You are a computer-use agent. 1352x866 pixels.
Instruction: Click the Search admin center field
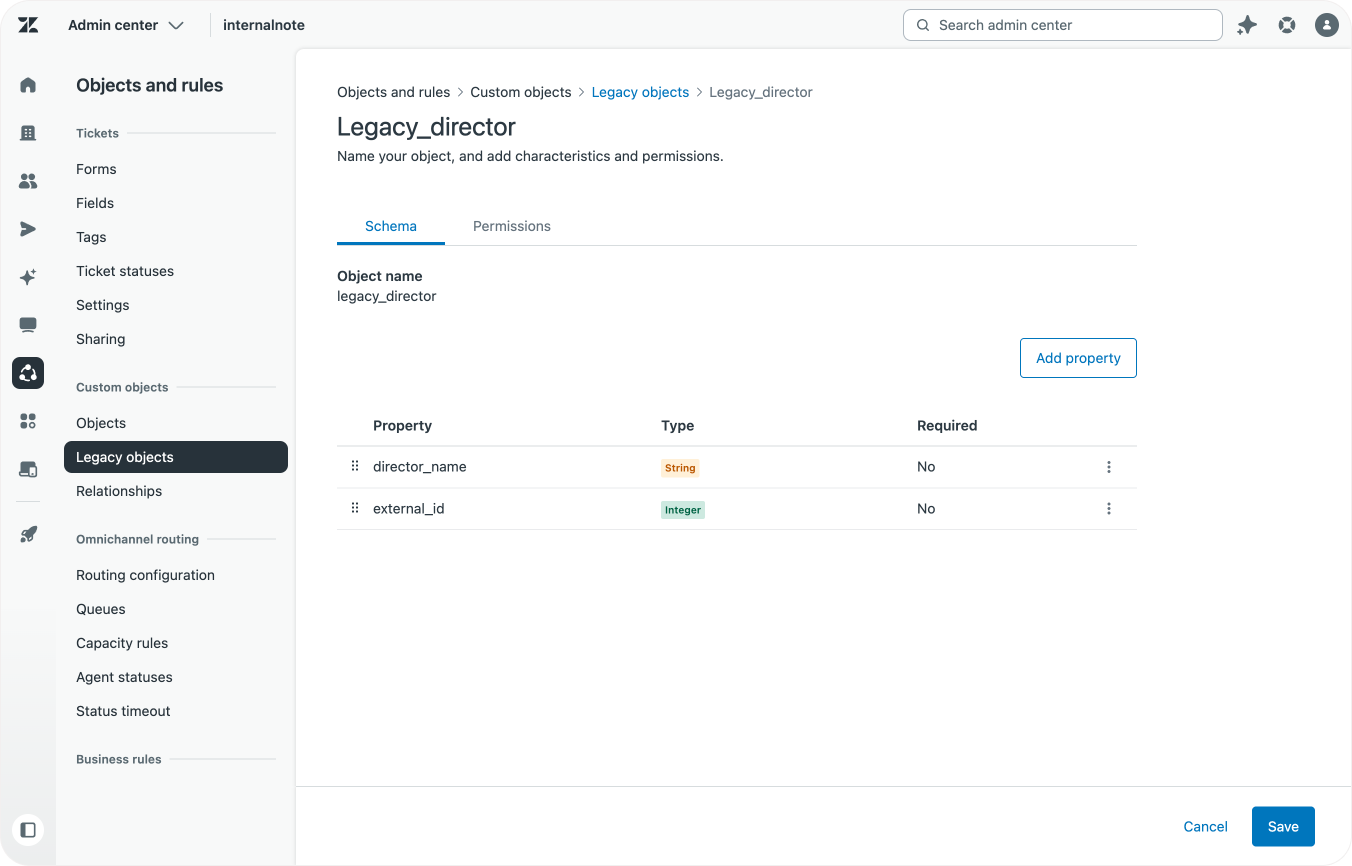click(x=1062, y=25)
